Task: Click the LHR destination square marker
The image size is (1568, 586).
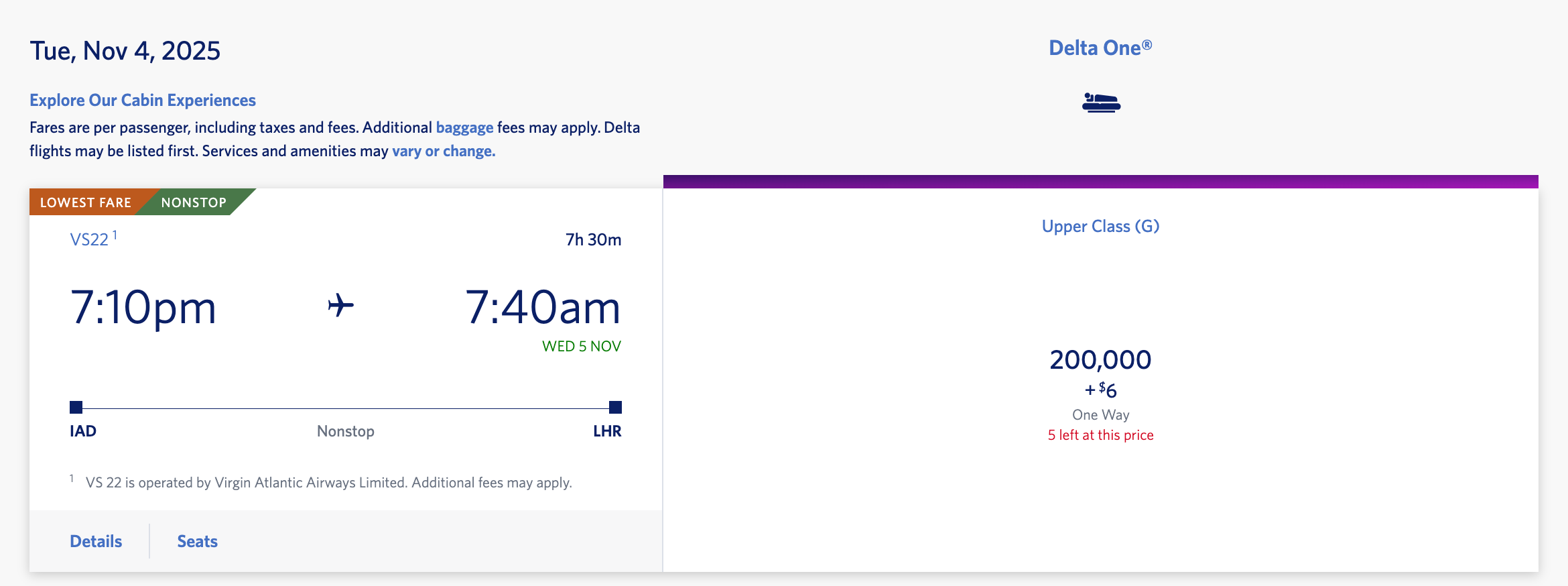Action: [615, 407]
